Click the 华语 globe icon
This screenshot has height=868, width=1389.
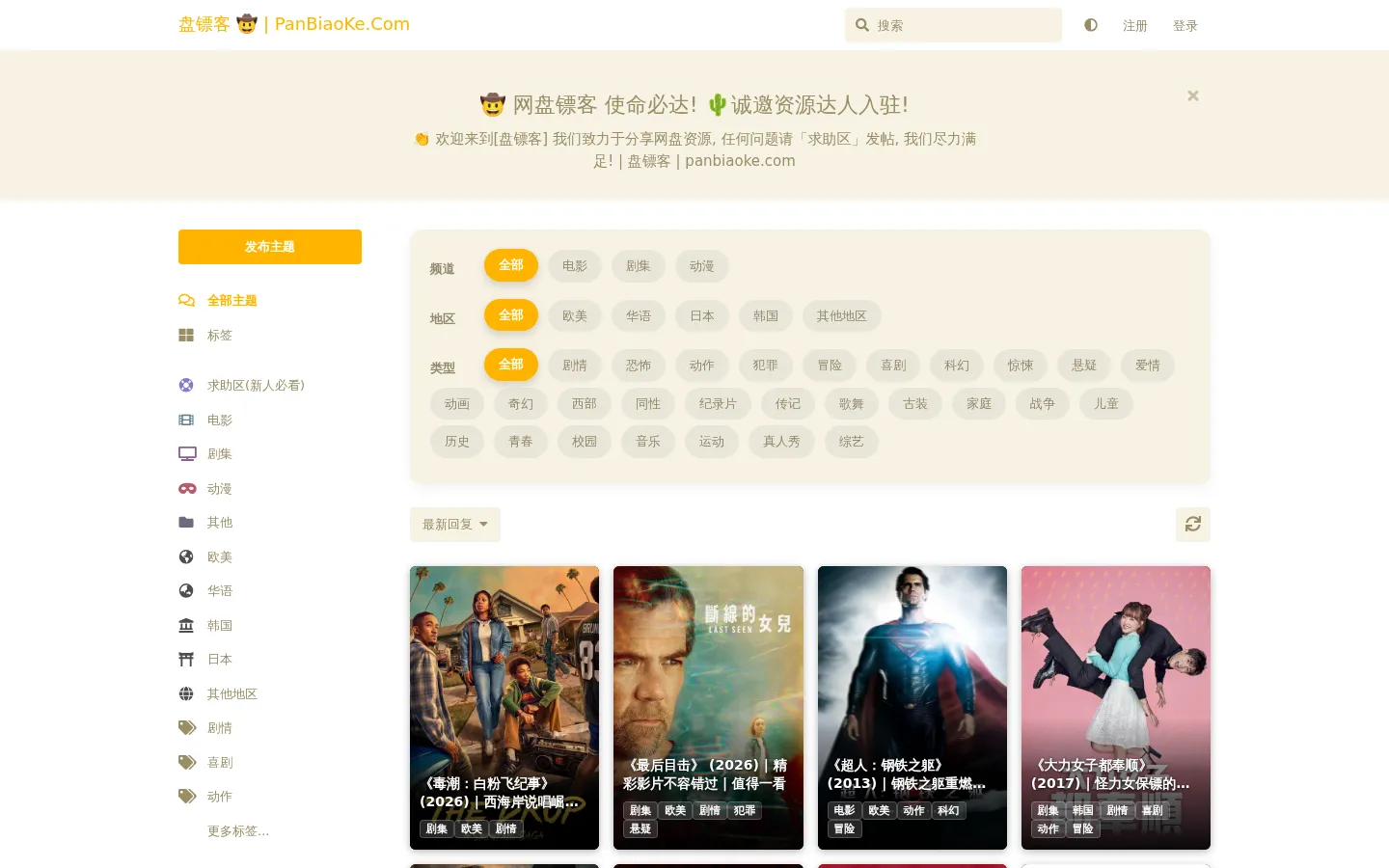tap(186, 591)
